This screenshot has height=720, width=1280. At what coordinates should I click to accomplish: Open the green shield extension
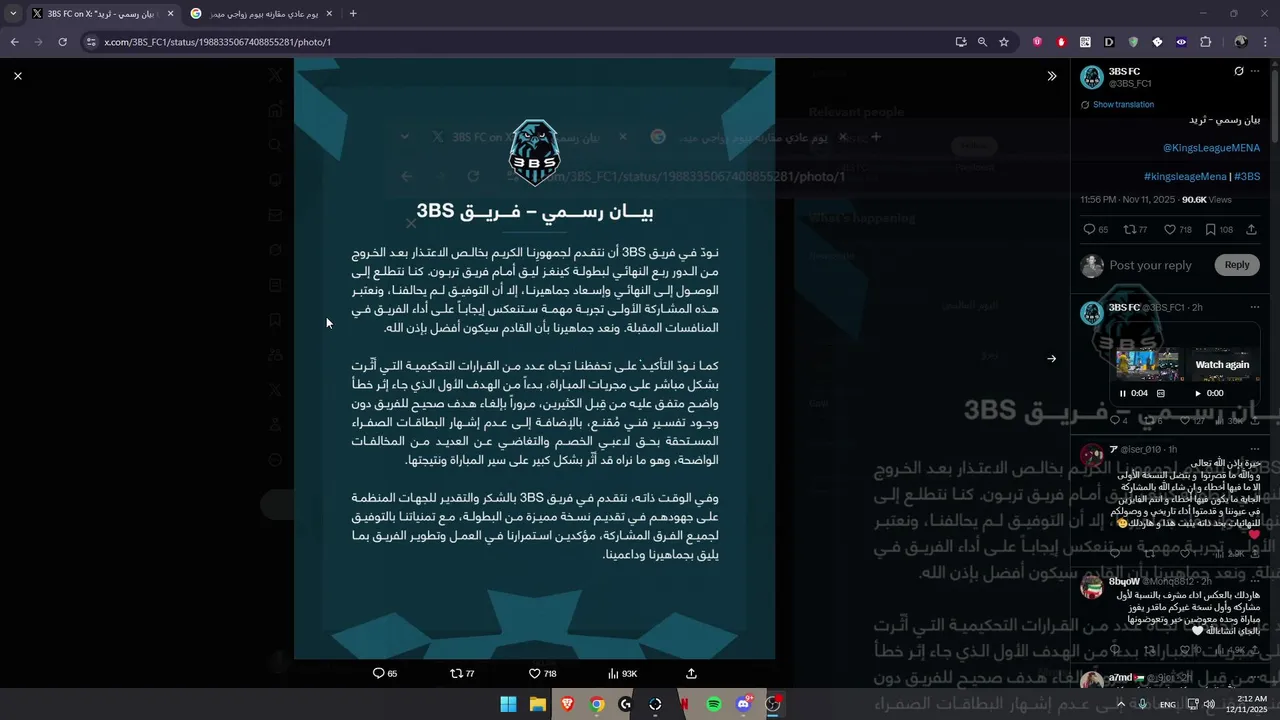click(1133, 42)
